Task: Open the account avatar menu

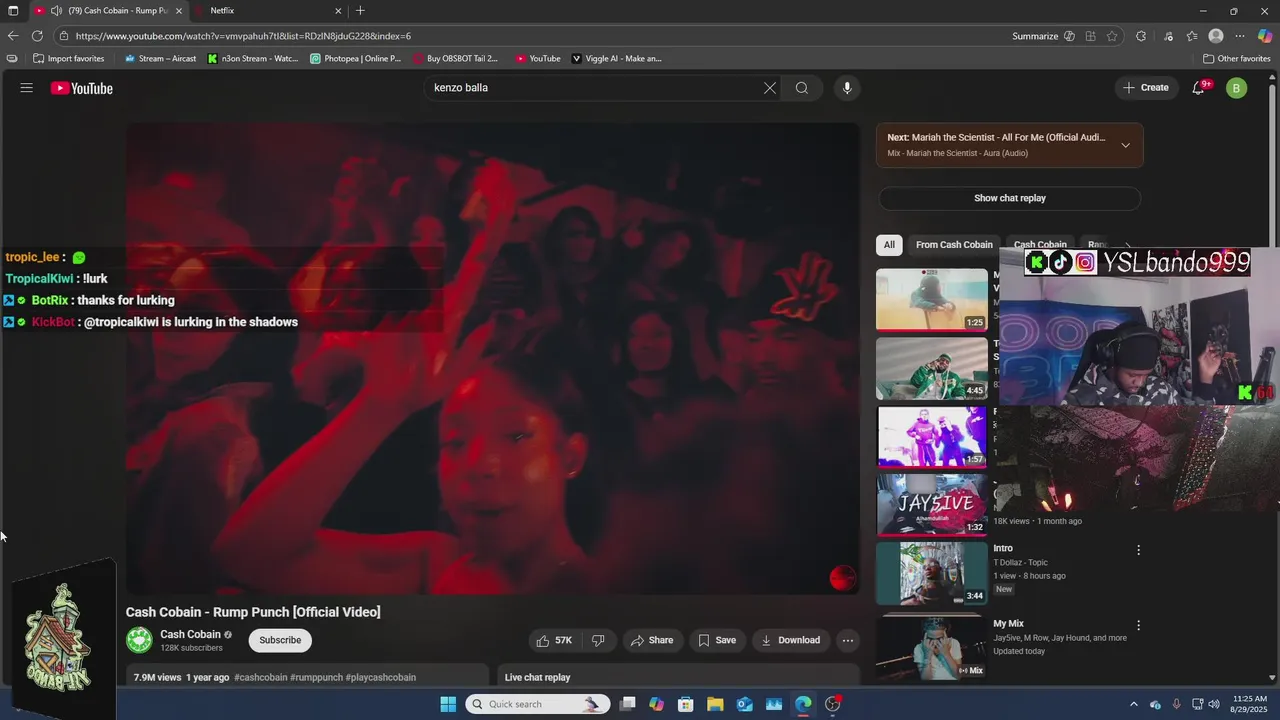Action: click(x=1237, y=88)
